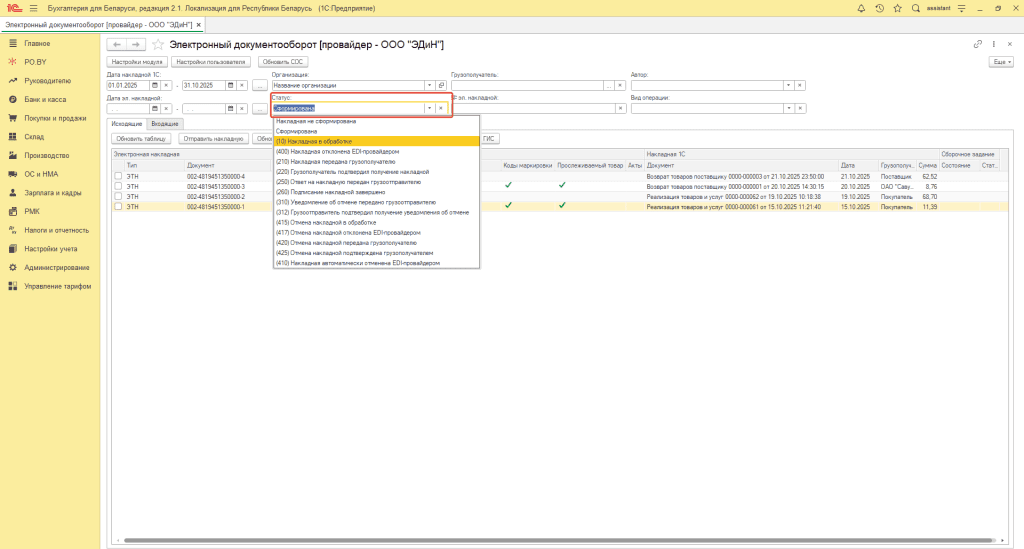Expand the Организация dropdown arrow
1024x549 pixels.
pos(429,85)
